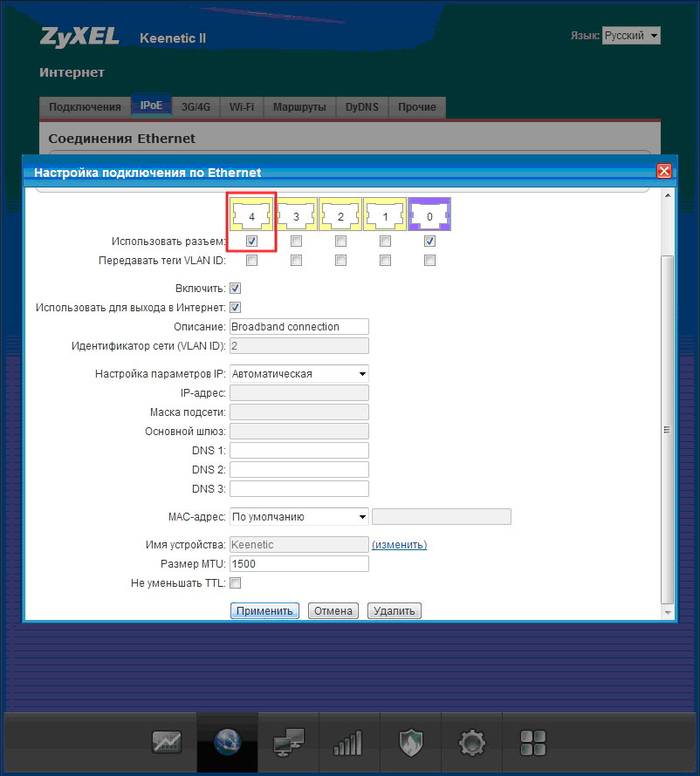Screen dimensions: 700x776
Task: Click the 'Размер MTU' input field
Action: click(299, 564)
